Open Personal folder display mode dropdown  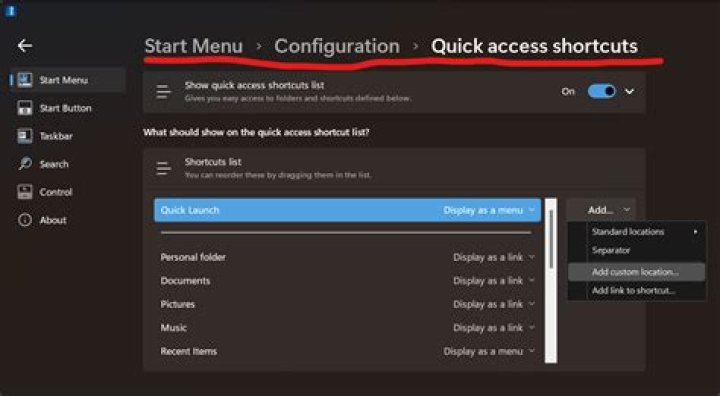pyautogui.click(x=494, y=257)
